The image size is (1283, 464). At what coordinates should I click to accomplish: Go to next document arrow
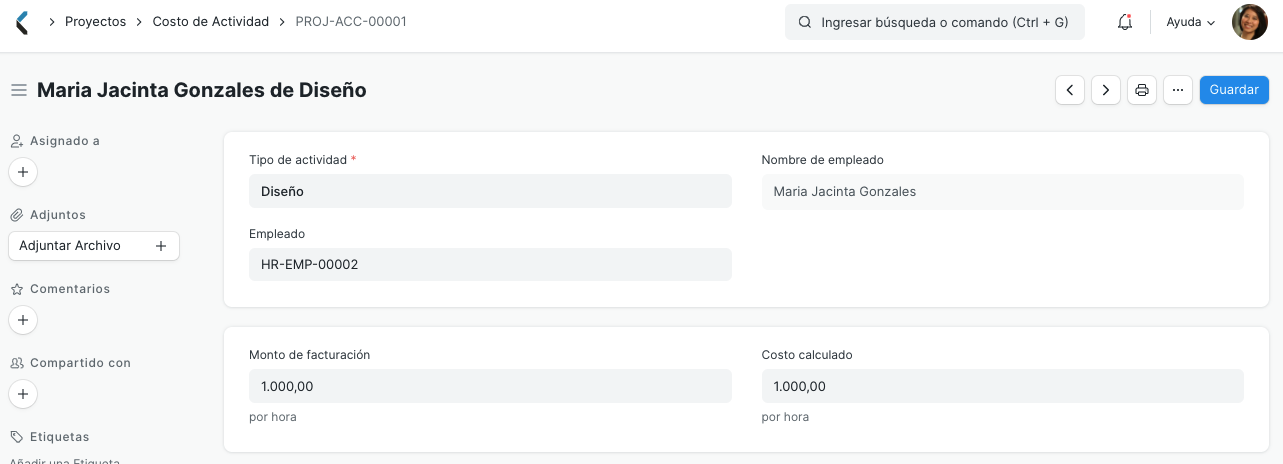1105,90
